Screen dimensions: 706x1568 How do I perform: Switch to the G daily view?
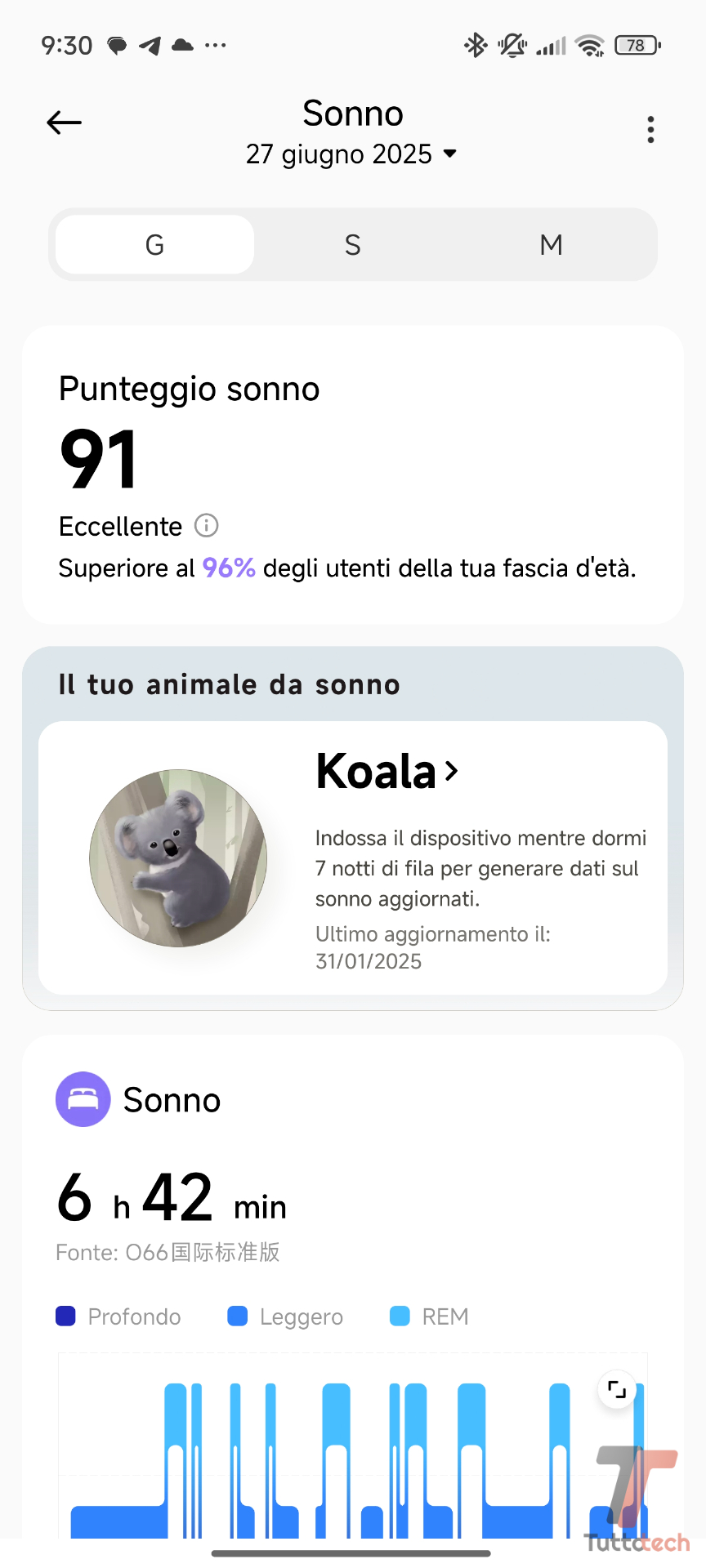click(x=155, y=244)
